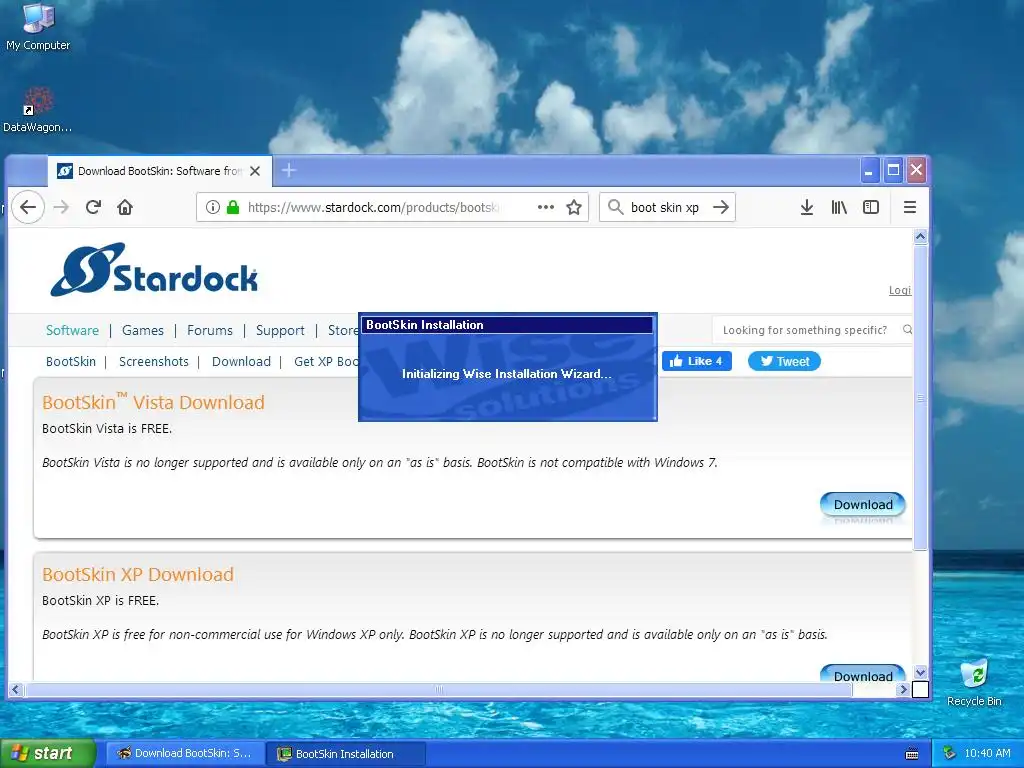Minimize the Firefox browser window
Image resolution: width=1024 pixels, height=768 pixels.
pyautogui.click(x=869, y=171)
